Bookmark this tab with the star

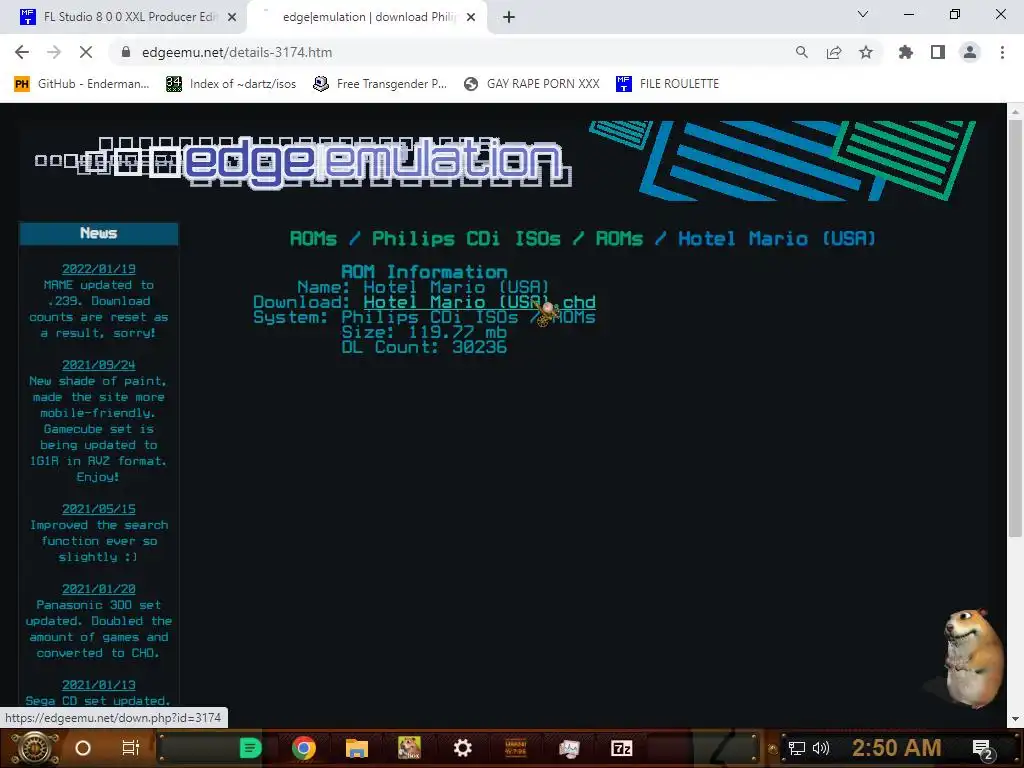coord(865,52)
